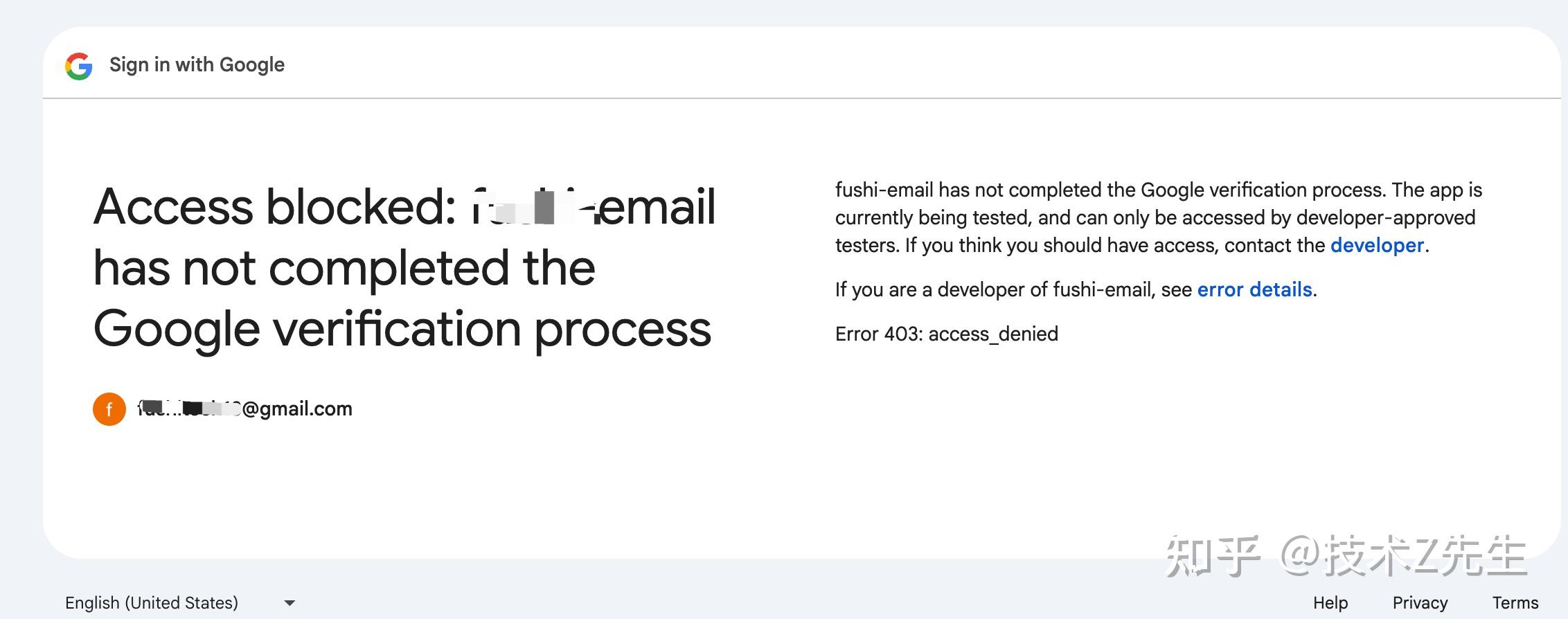This screenshot has height=619, width=1568.
Task: Click the Sign in with Google branding icon
Action: point(79,66)
